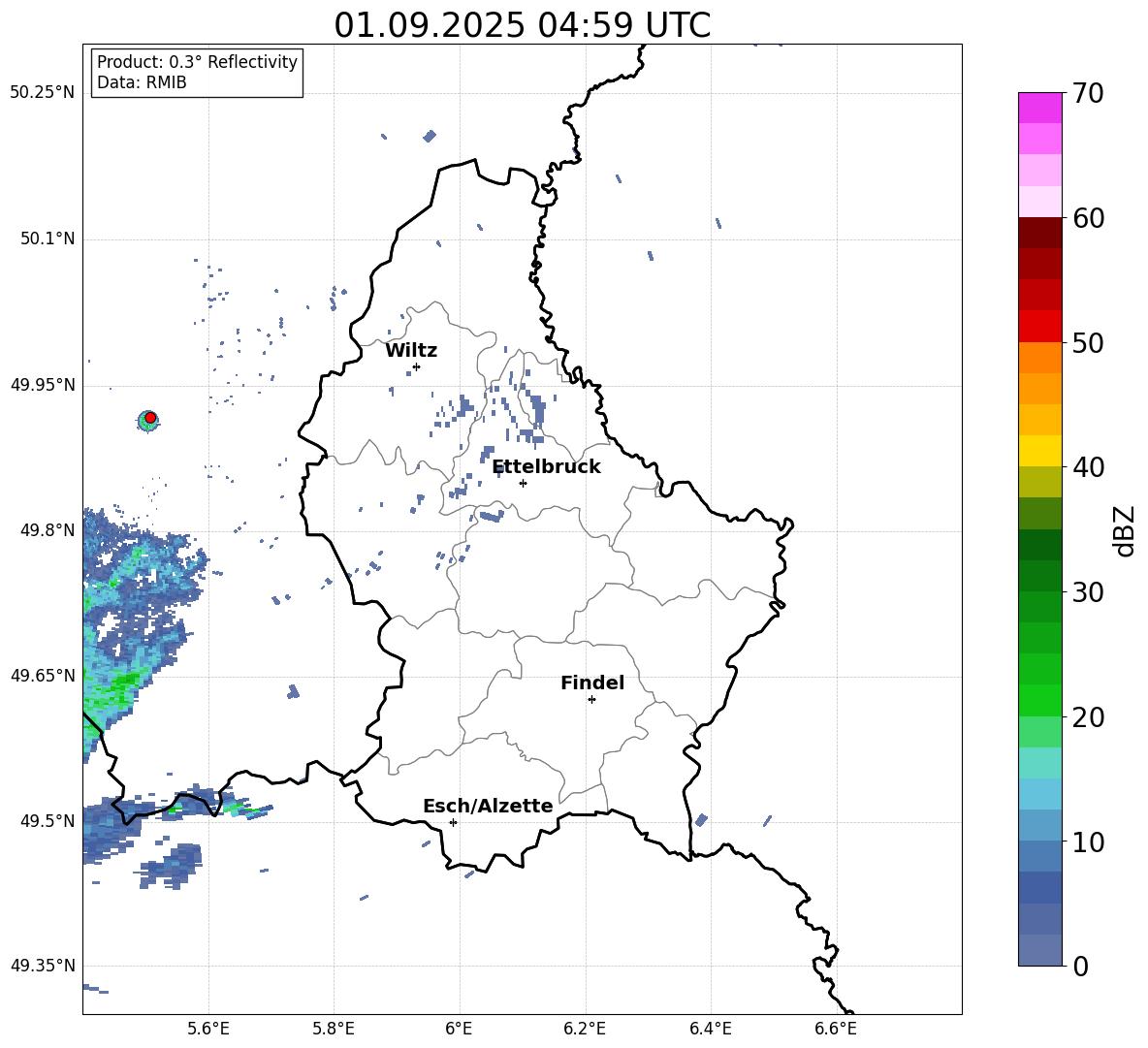Click the 49.35°N latitude label
Image resolution: width=1148 pixels, height=1048 pixels.
(x=43, y=966)
